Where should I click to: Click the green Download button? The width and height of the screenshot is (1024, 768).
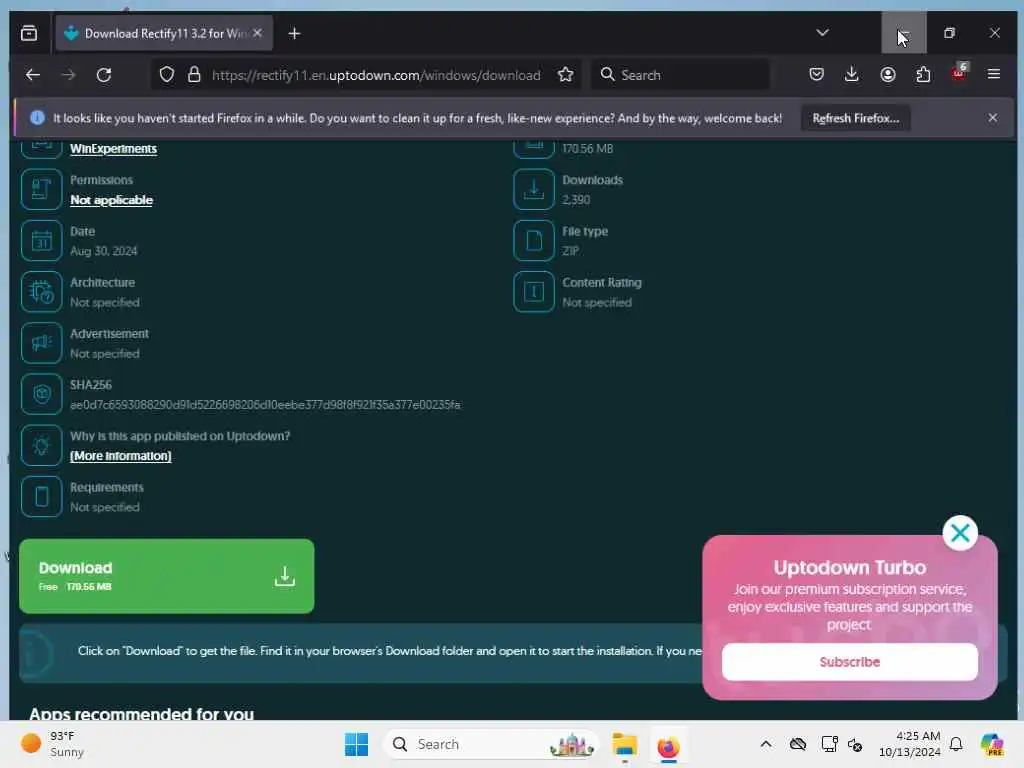pyautogui.click(x=167, y=576)
